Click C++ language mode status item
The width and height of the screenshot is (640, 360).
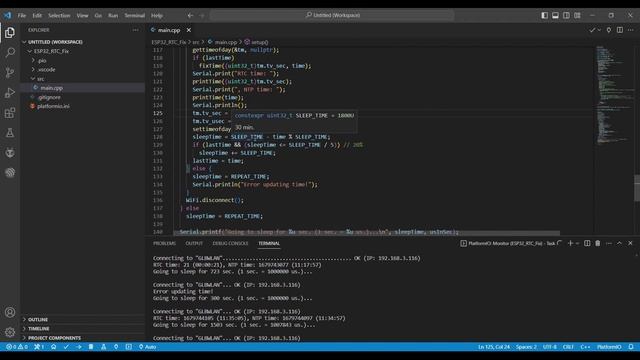(585, 347)
